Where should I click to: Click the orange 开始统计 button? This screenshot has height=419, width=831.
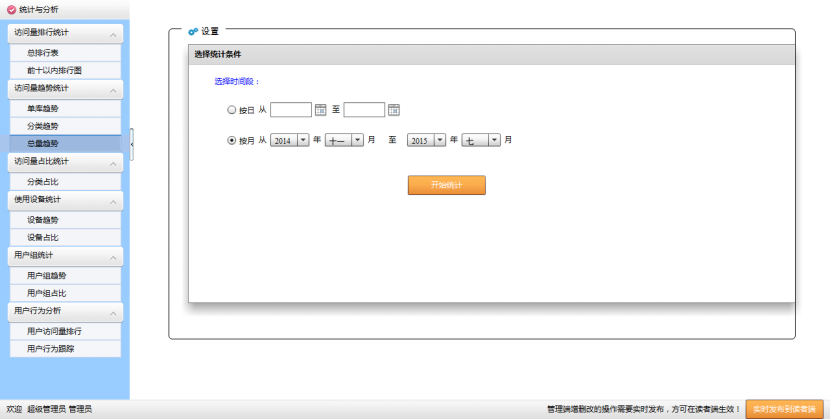446,185
